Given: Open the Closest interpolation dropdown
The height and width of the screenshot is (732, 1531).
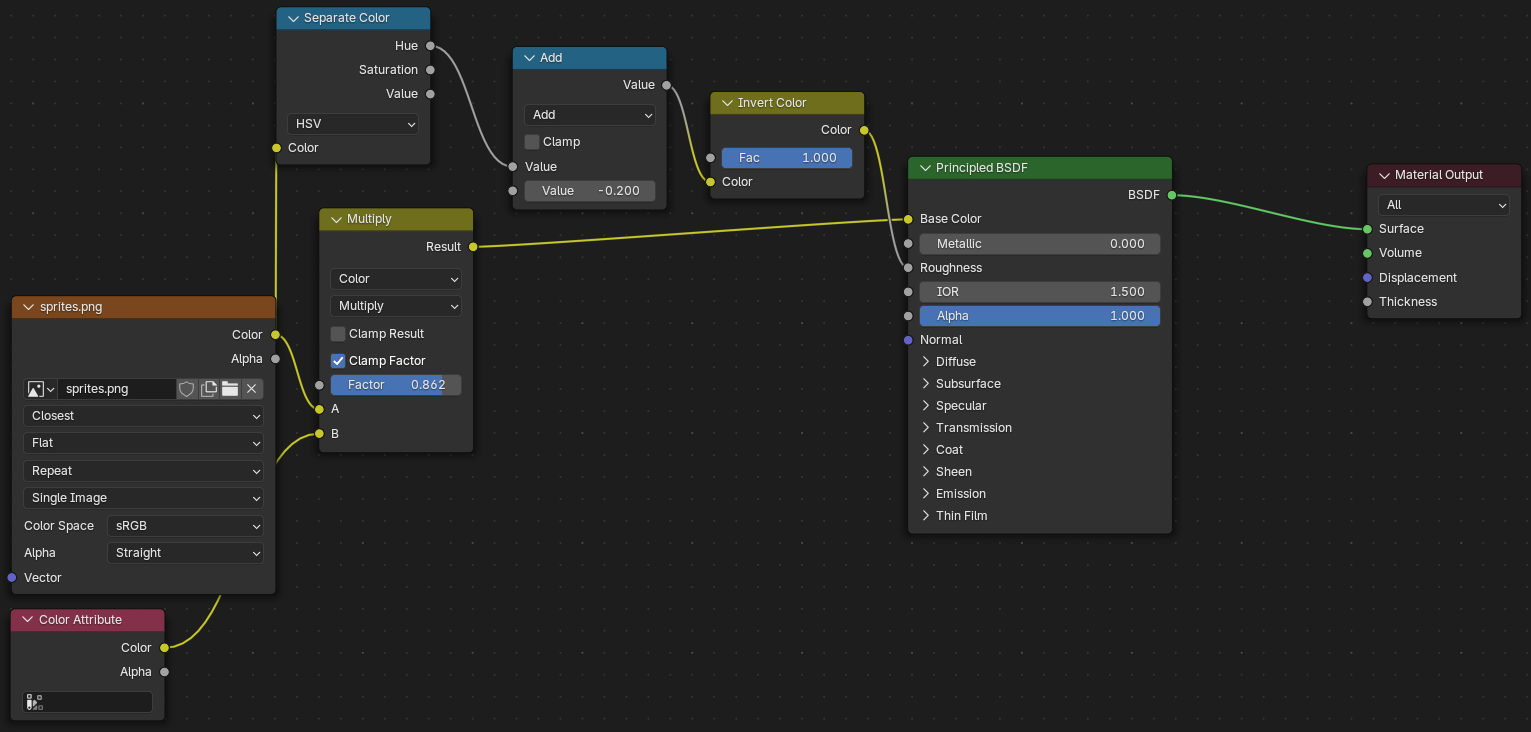Looking at the screenshot, I should 144,416.
